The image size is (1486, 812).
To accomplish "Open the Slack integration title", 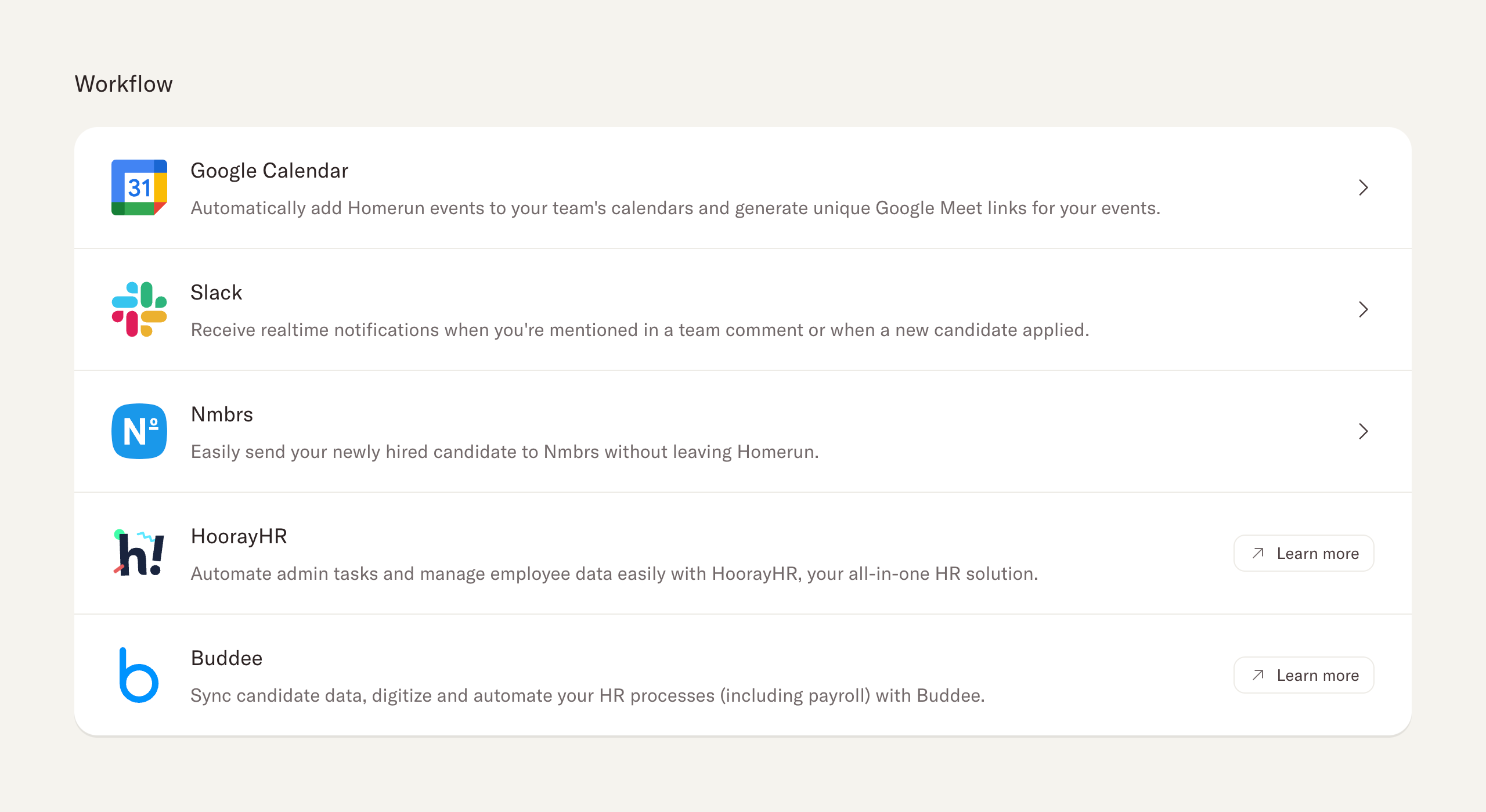I will (216, 293).
